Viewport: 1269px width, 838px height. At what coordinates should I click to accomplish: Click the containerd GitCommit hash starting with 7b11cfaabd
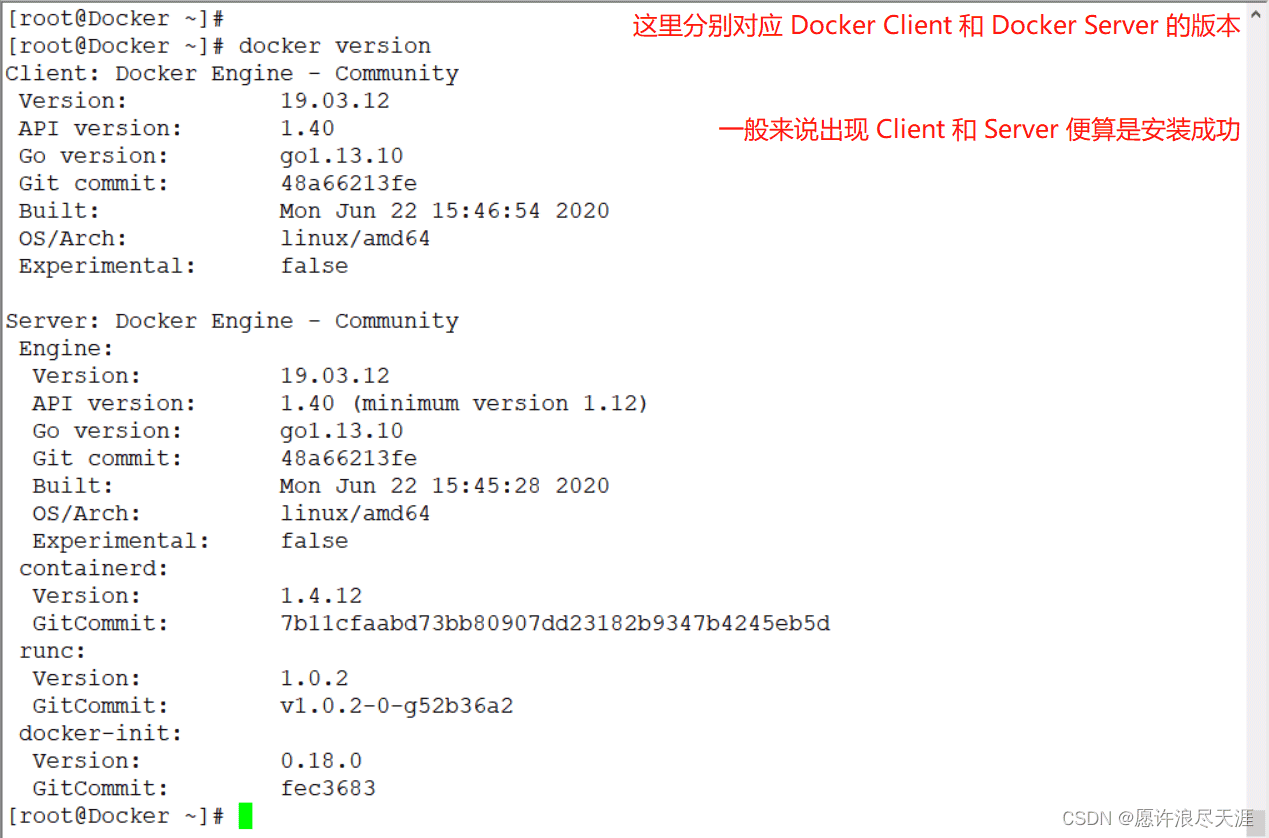coord(555,624)
